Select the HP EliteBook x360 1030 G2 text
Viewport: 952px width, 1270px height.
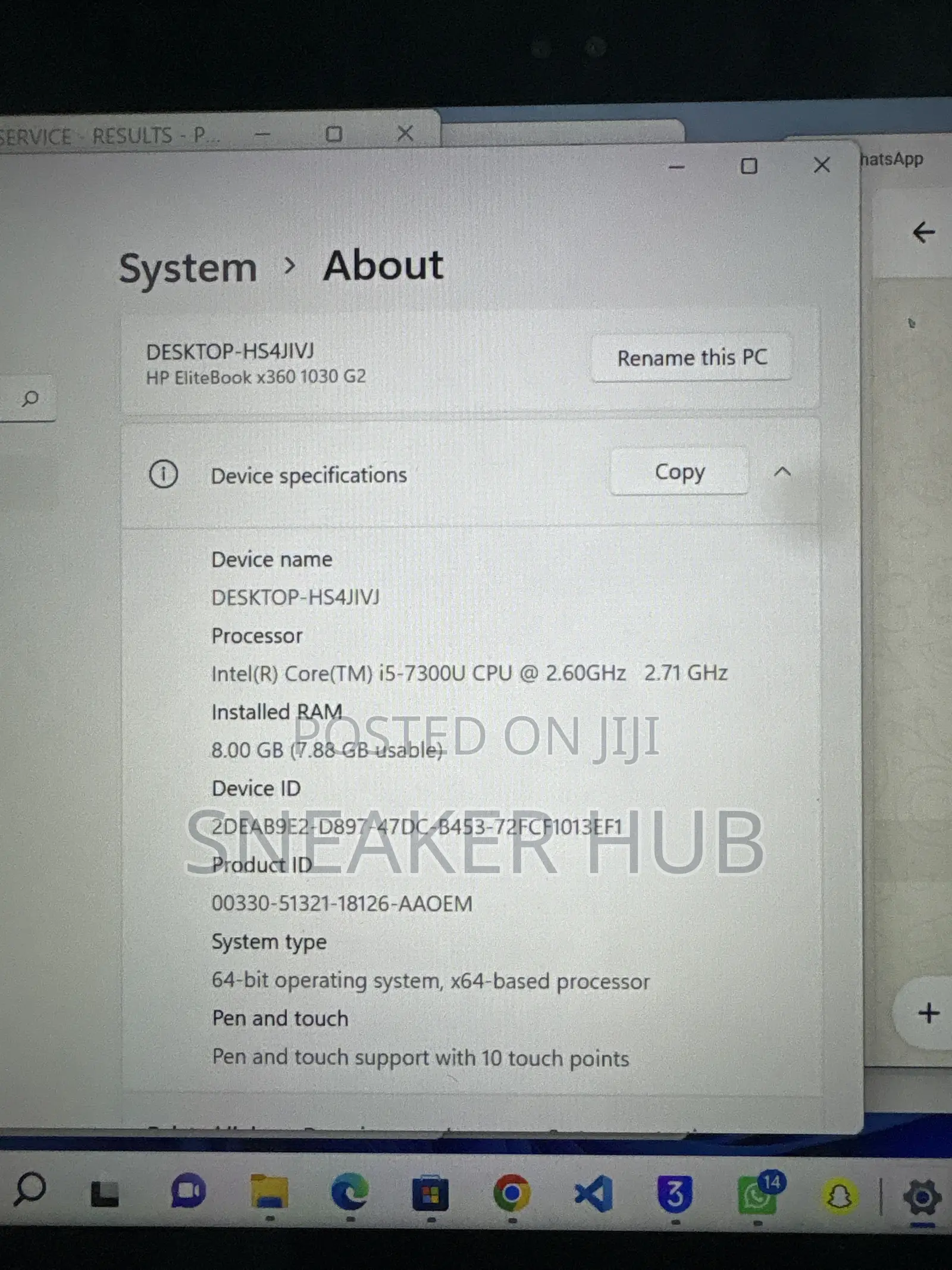(x=256, y=377)
